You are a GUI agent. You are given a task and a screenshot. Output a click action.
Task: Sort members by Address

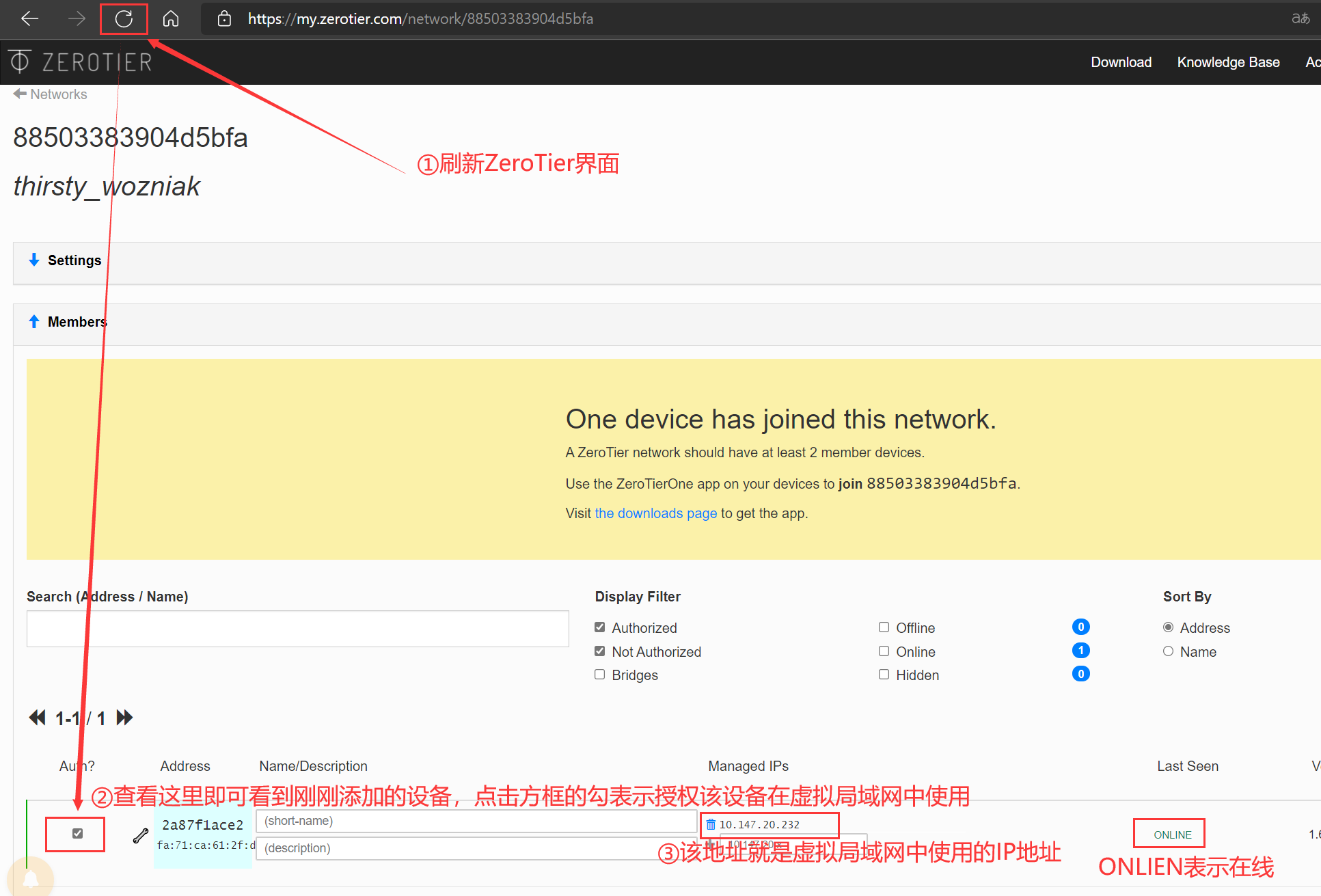tap(1168, 627)
